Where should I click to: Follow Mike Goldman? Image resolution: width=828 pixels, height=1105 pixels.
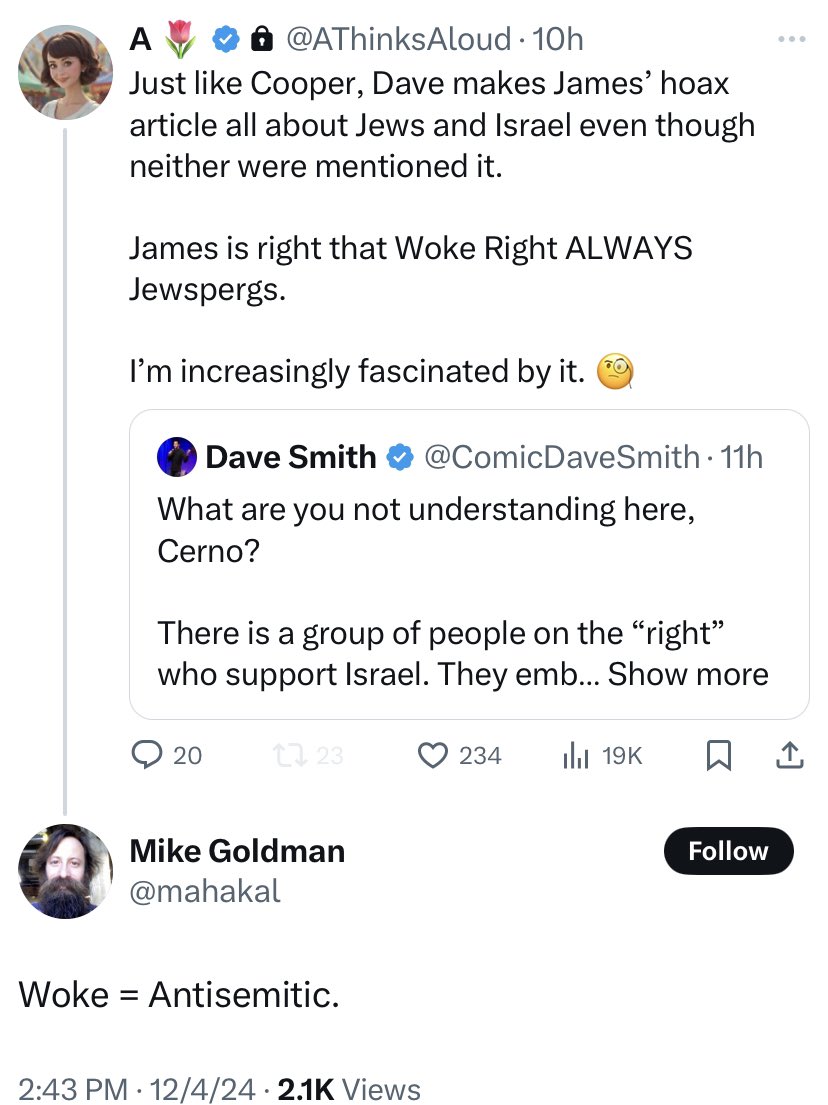pyautogui.click(x=728, y=851)
